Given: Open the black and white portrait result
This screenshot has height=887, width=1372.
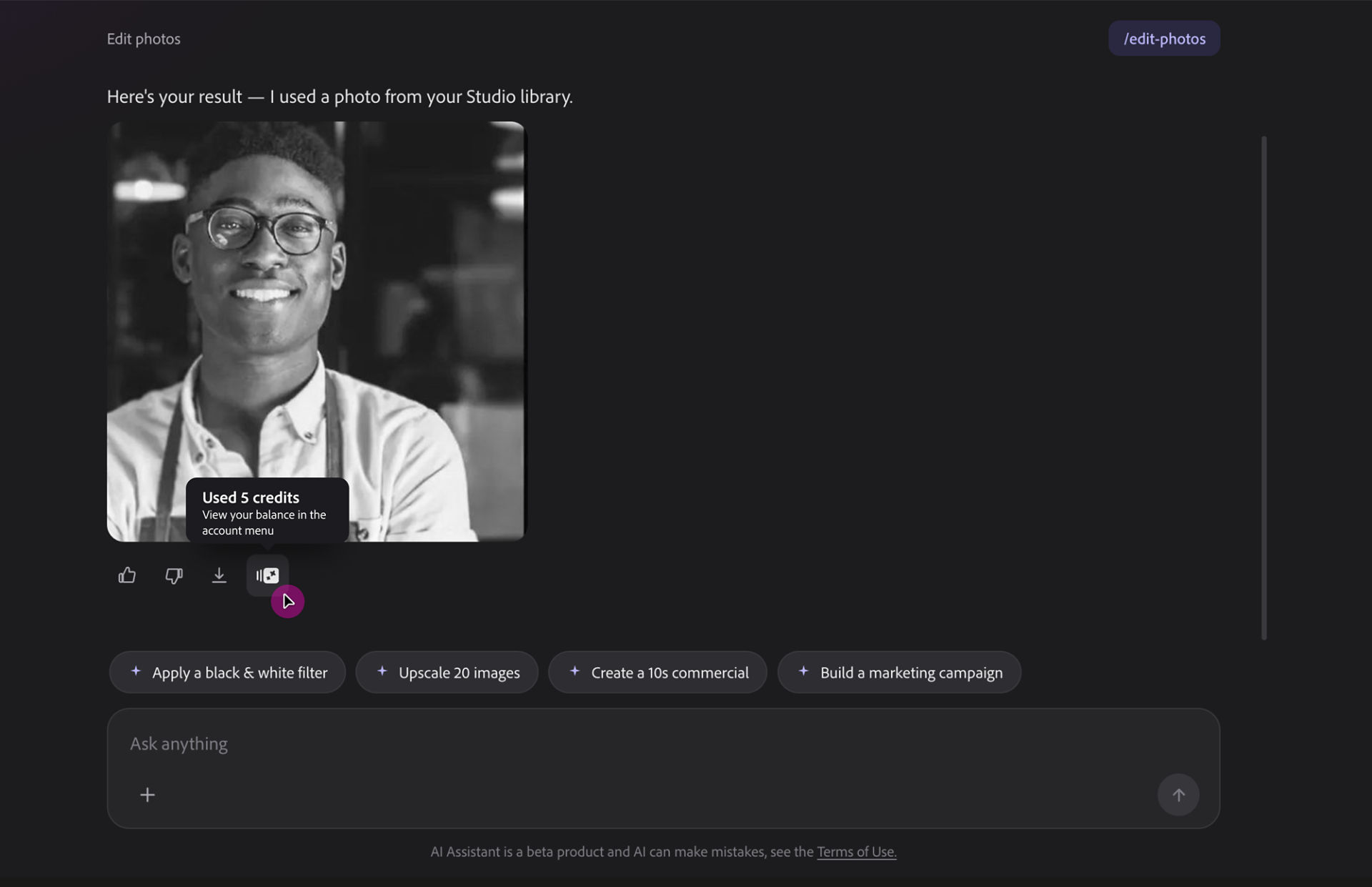Looking at the screenshot, I should [316, 331].
